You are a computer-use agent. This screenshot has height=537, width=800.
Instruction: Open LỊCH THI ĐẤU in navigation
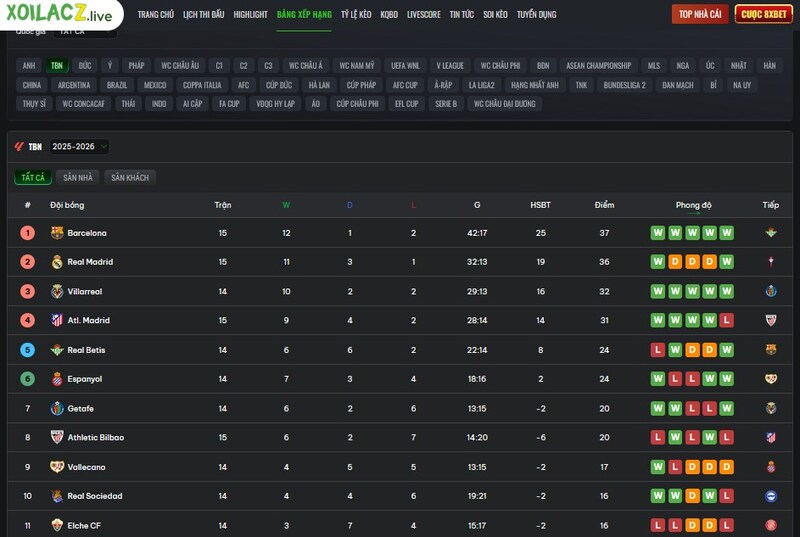[x=203, y=15]
